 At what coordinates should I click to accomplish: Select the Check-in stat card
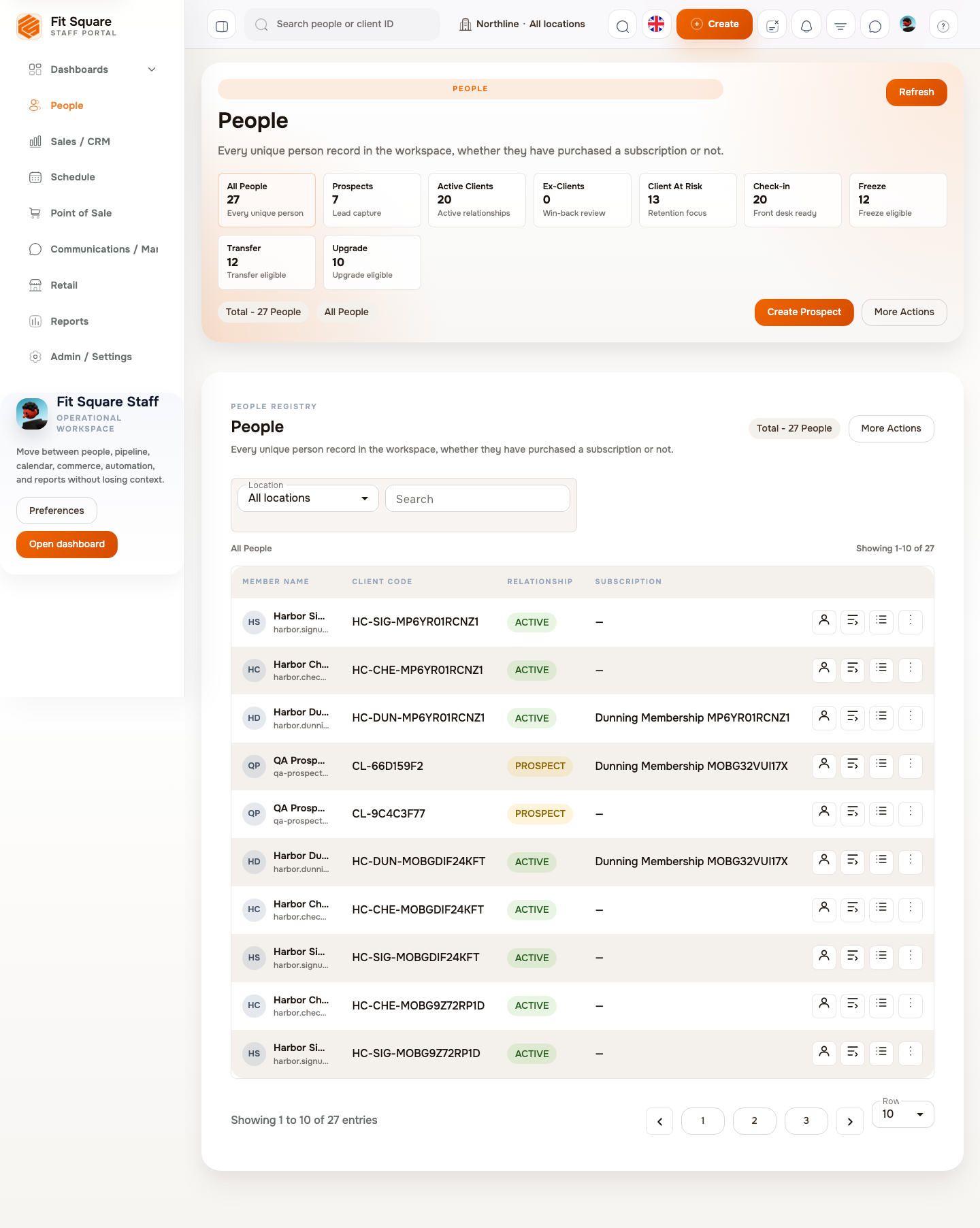[x=793, y=200]
